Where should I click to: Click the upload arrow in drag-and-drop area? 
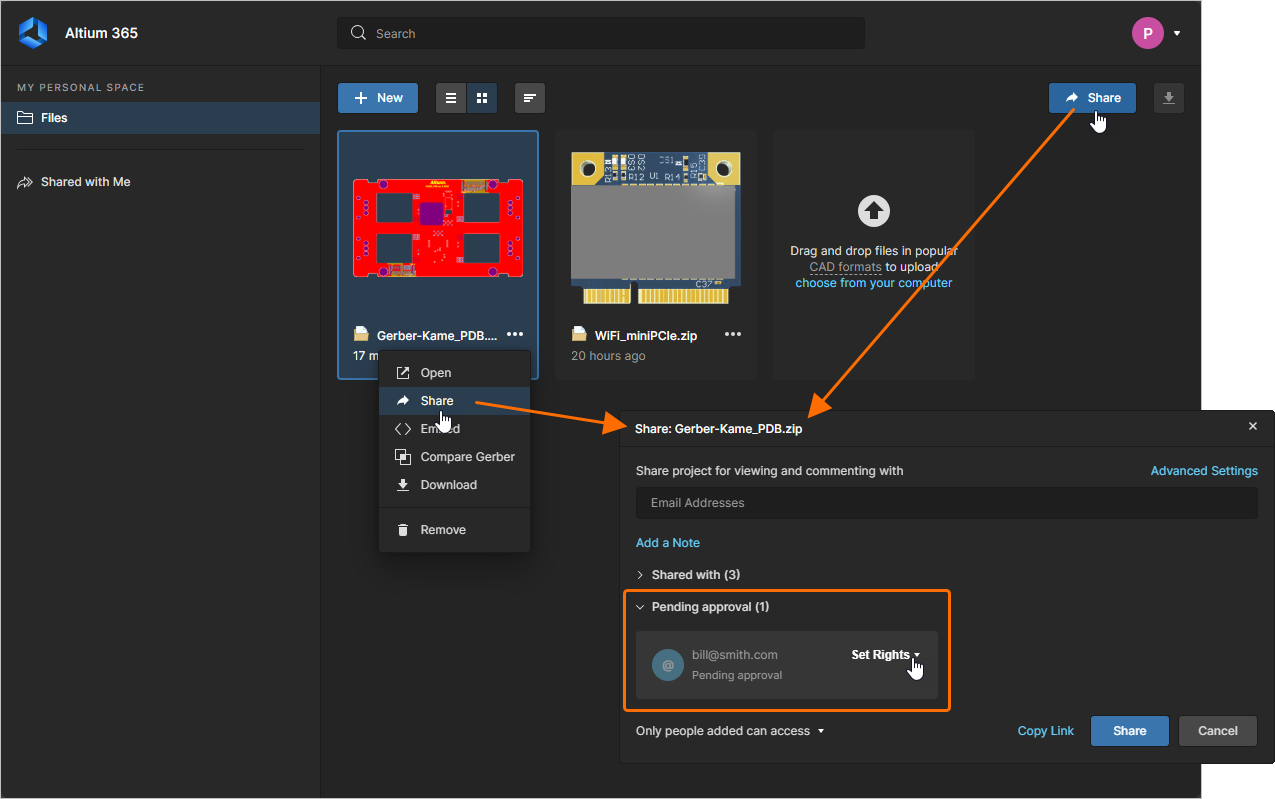(873, 211)
